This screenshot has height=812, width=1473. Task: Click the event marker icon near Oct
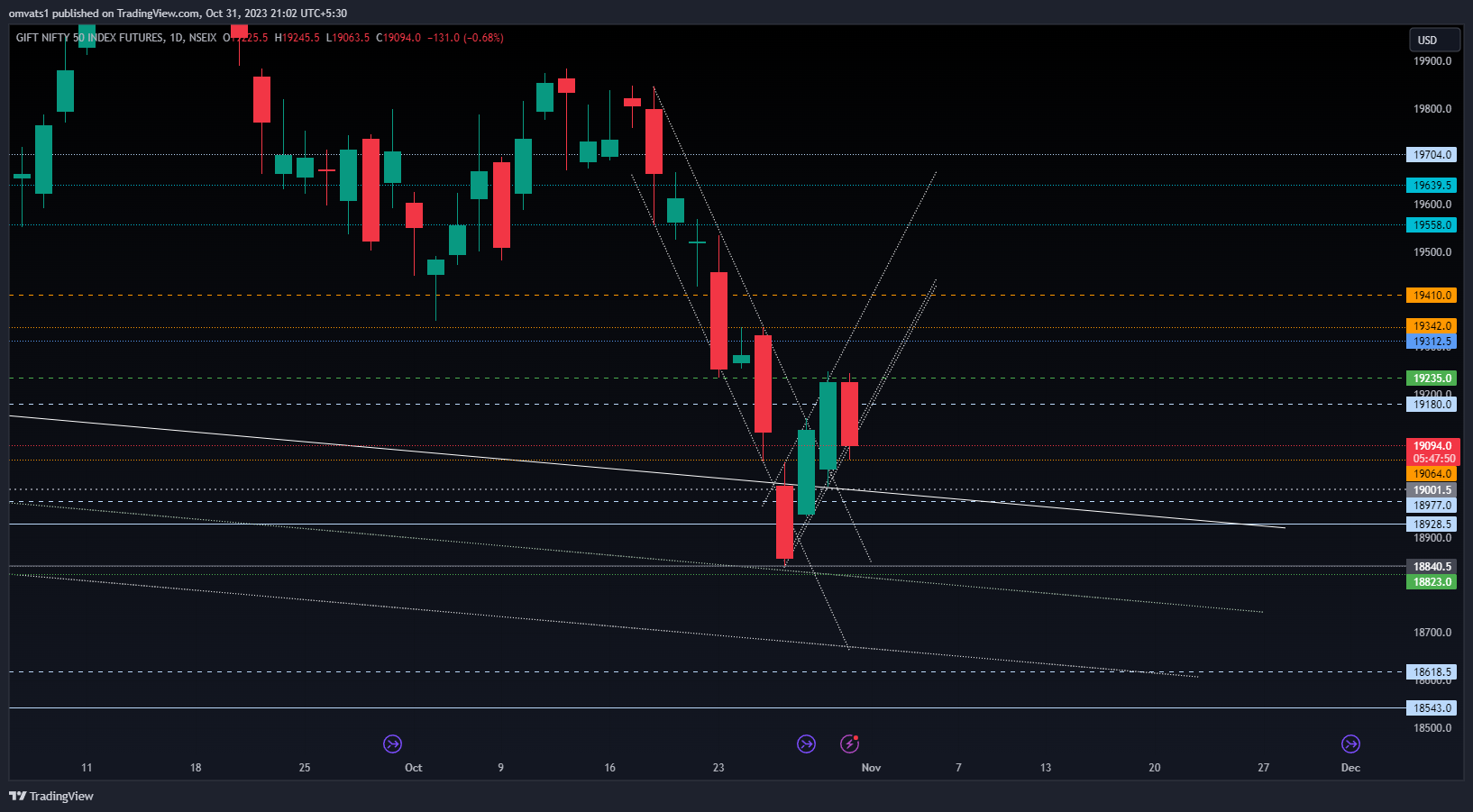392,744
